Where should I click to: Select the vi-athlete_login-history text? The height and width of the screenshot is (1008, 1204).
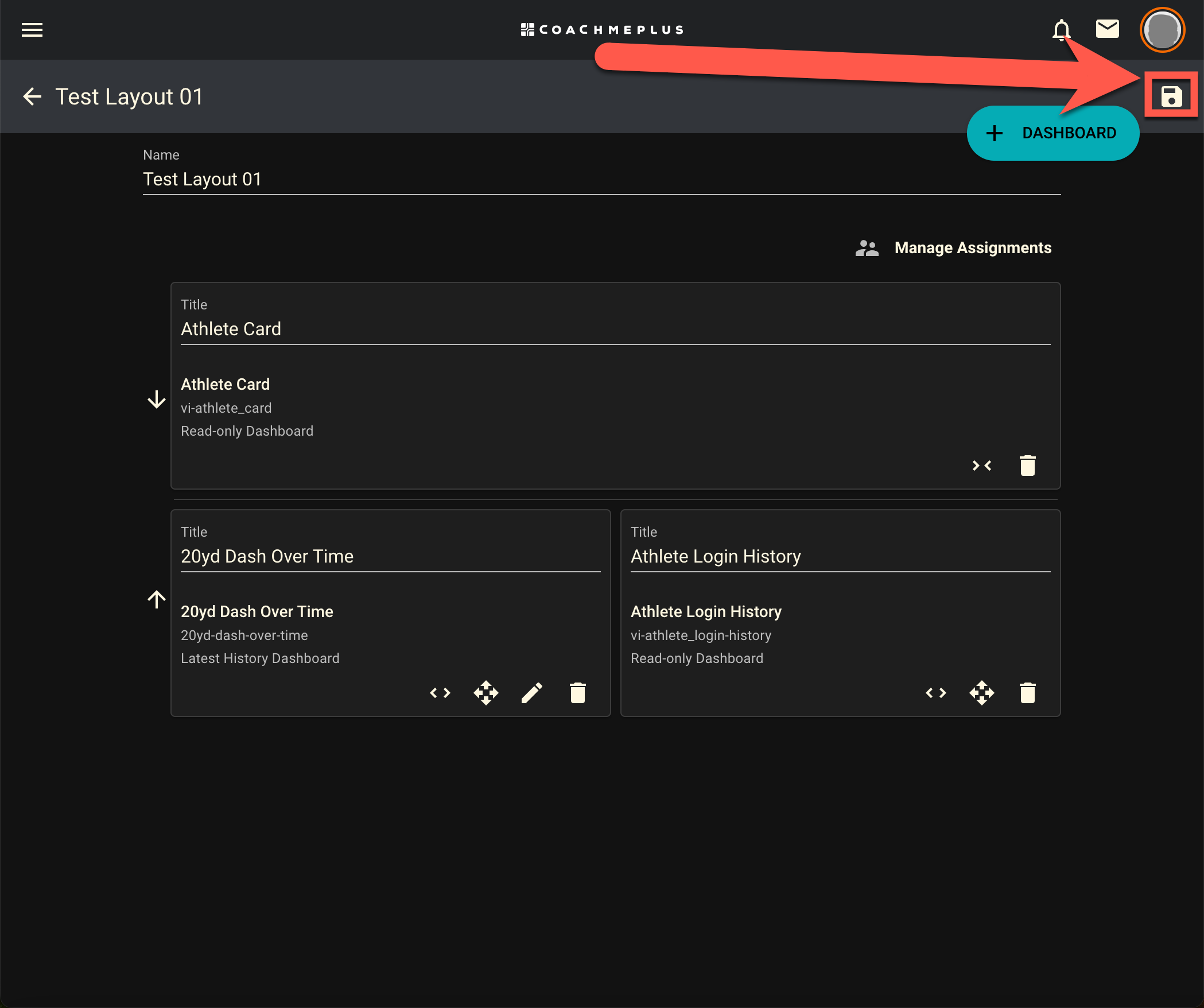pos(701,635)
